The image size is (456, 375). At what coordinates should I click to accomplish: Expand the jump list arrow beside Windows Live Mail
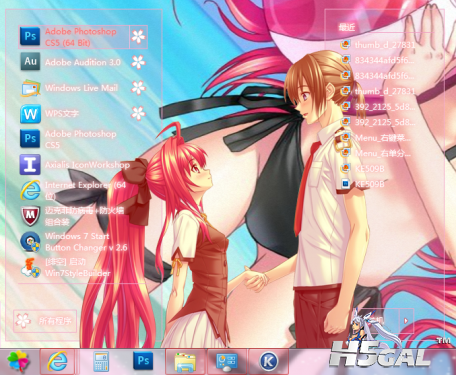coord(138,88)
